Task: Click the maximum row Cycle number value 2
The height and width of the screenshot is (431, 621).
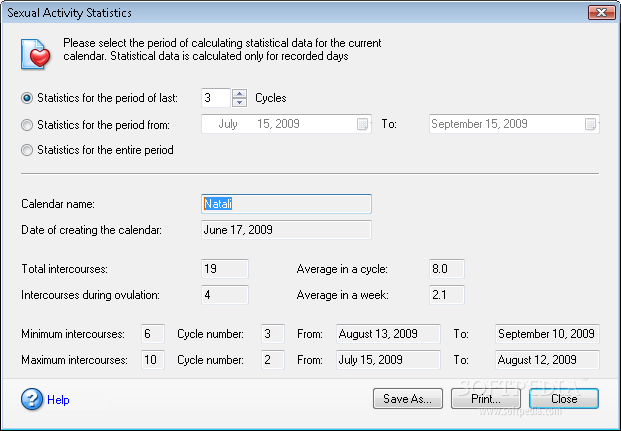Action: click(x=273, y=360)
